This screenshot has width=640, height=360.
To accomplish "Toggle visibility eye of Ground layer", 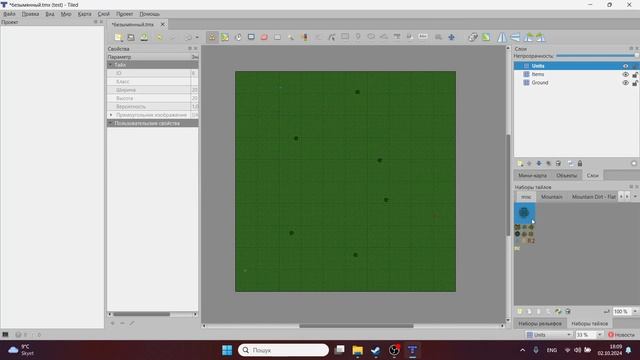I will (x=625, y=82).
